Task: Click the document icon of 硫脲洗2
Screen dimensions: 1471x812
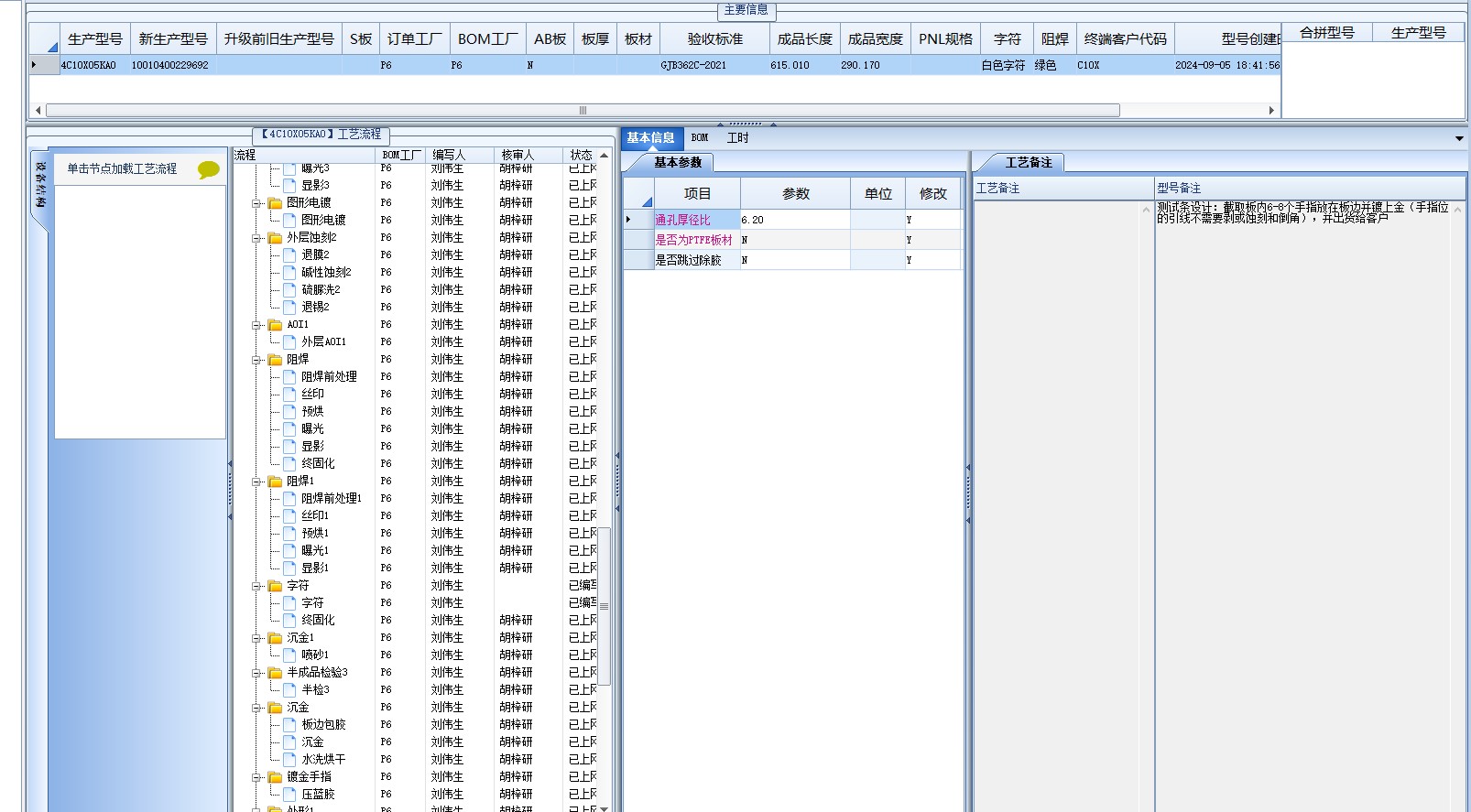Action: pyautogui.click(x=290, y=290)
